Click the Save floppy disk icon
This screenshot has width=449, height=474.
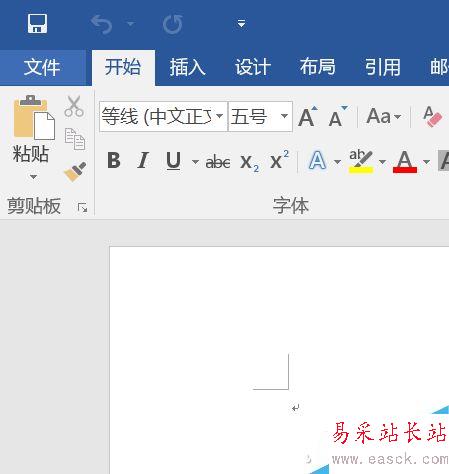coord(37,24)
